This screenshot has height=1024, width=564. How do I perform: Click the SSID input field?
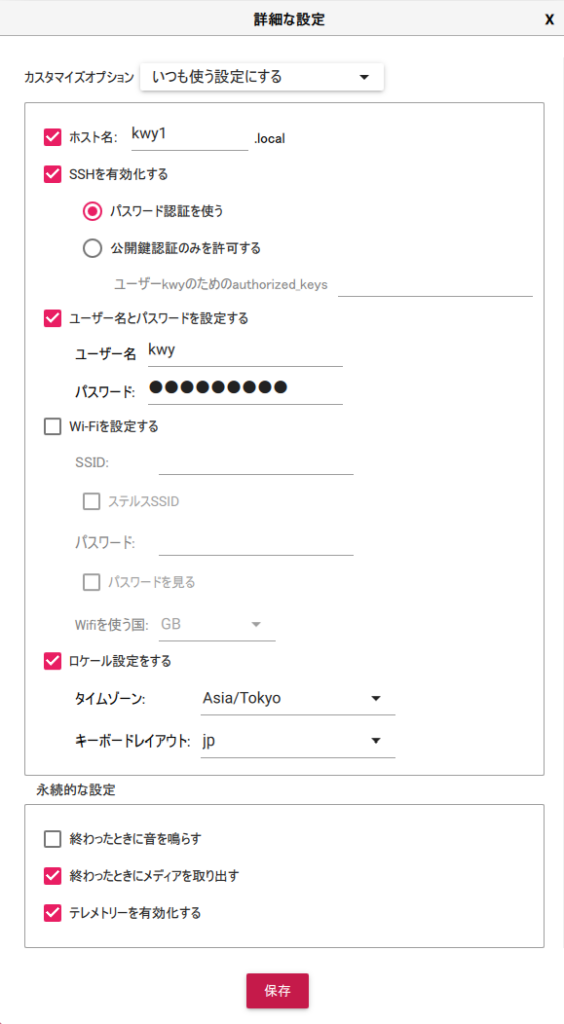[256, 462]
